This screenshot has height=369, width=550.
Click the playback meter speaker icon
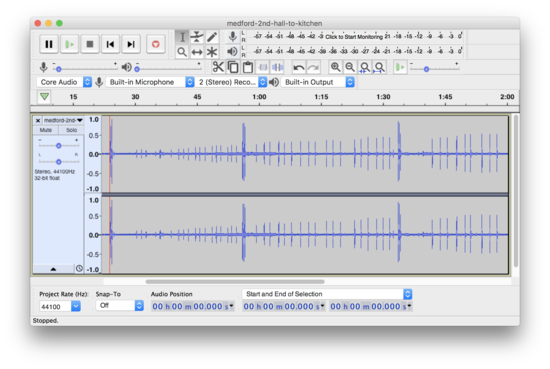click(232, 52)
